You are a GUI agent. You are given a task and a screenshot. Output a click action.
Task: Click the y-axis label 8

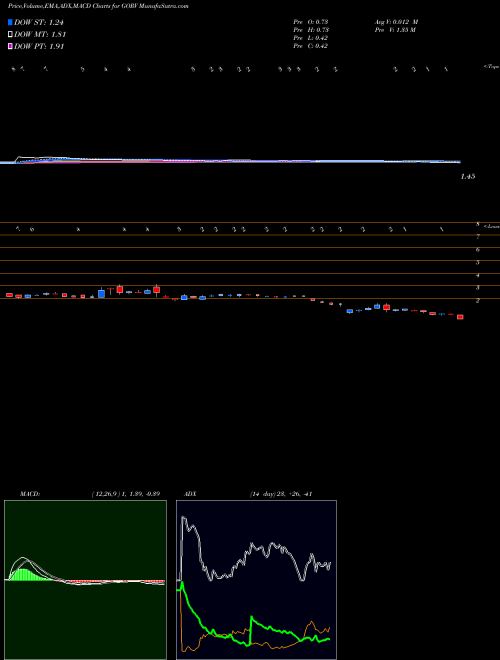tap(478, 224)
